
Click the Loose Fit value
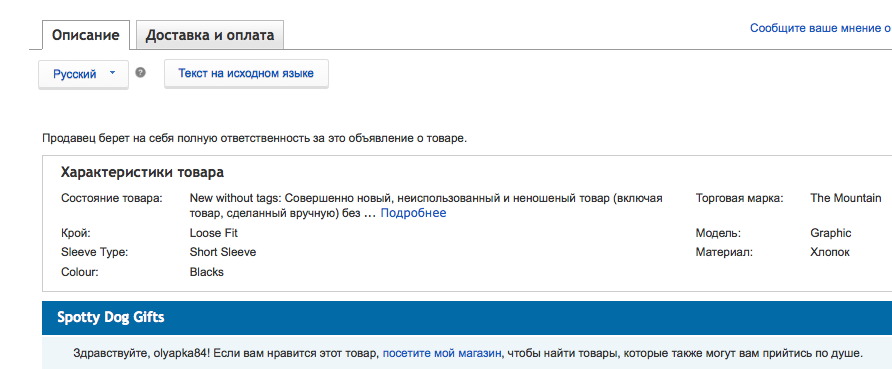click(213, 233)
